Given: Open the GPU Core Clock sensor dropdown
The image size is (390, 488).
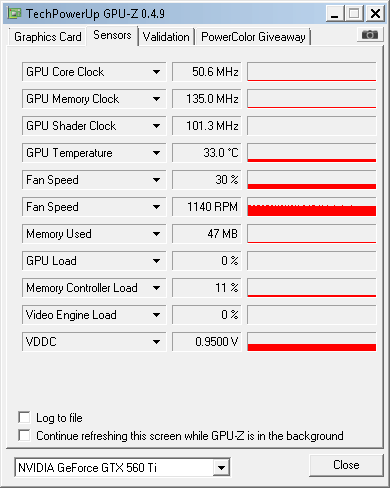Looking at the screenshot, I should coord(156,72).
